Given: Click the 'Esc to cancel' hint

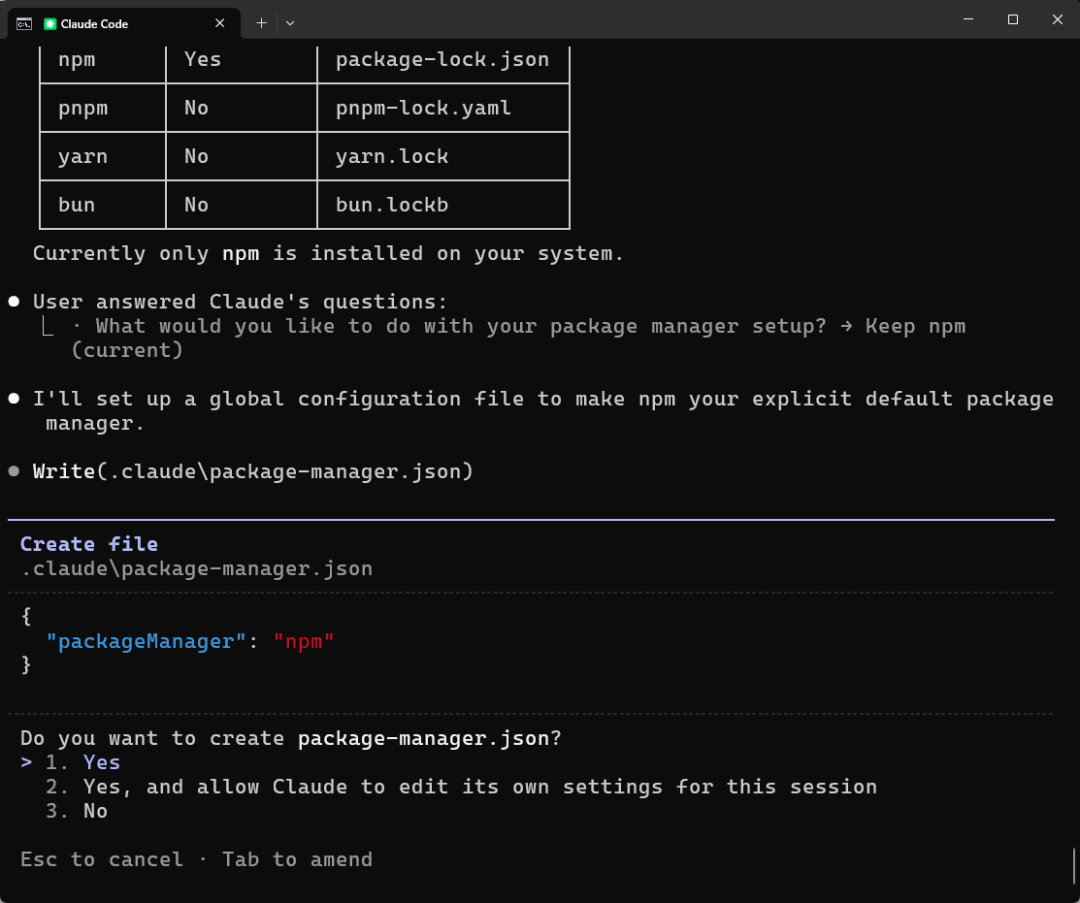Looking at the screenshot, I should (101, 859).
